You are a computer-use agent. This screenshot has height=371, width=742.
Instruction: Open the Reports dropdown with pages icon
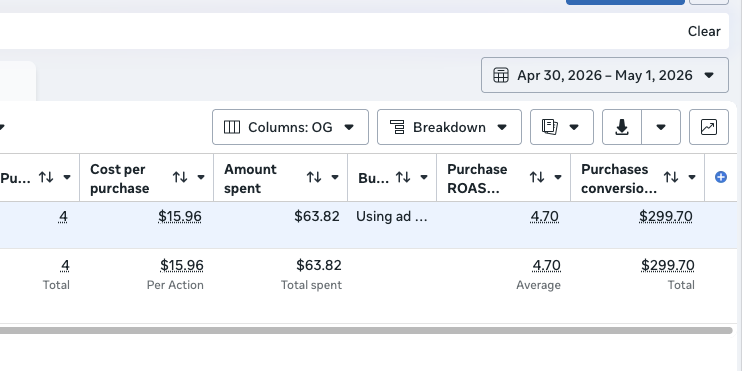[x=562, y=127]
